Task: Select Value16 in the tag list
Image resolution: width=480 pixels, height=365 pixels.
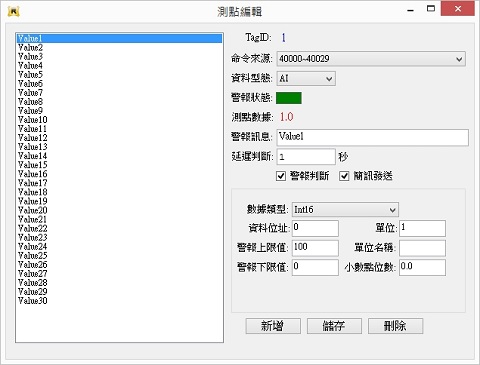Action: [119, 174]
